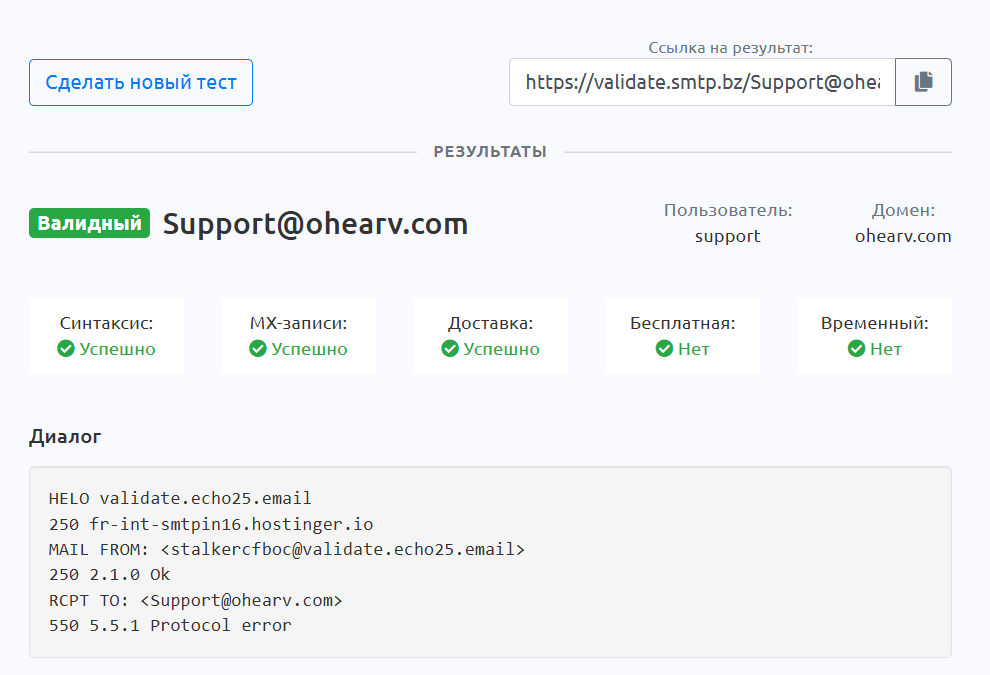Click the MX-записи status card
Screen dimensions: 990x675
298,336
